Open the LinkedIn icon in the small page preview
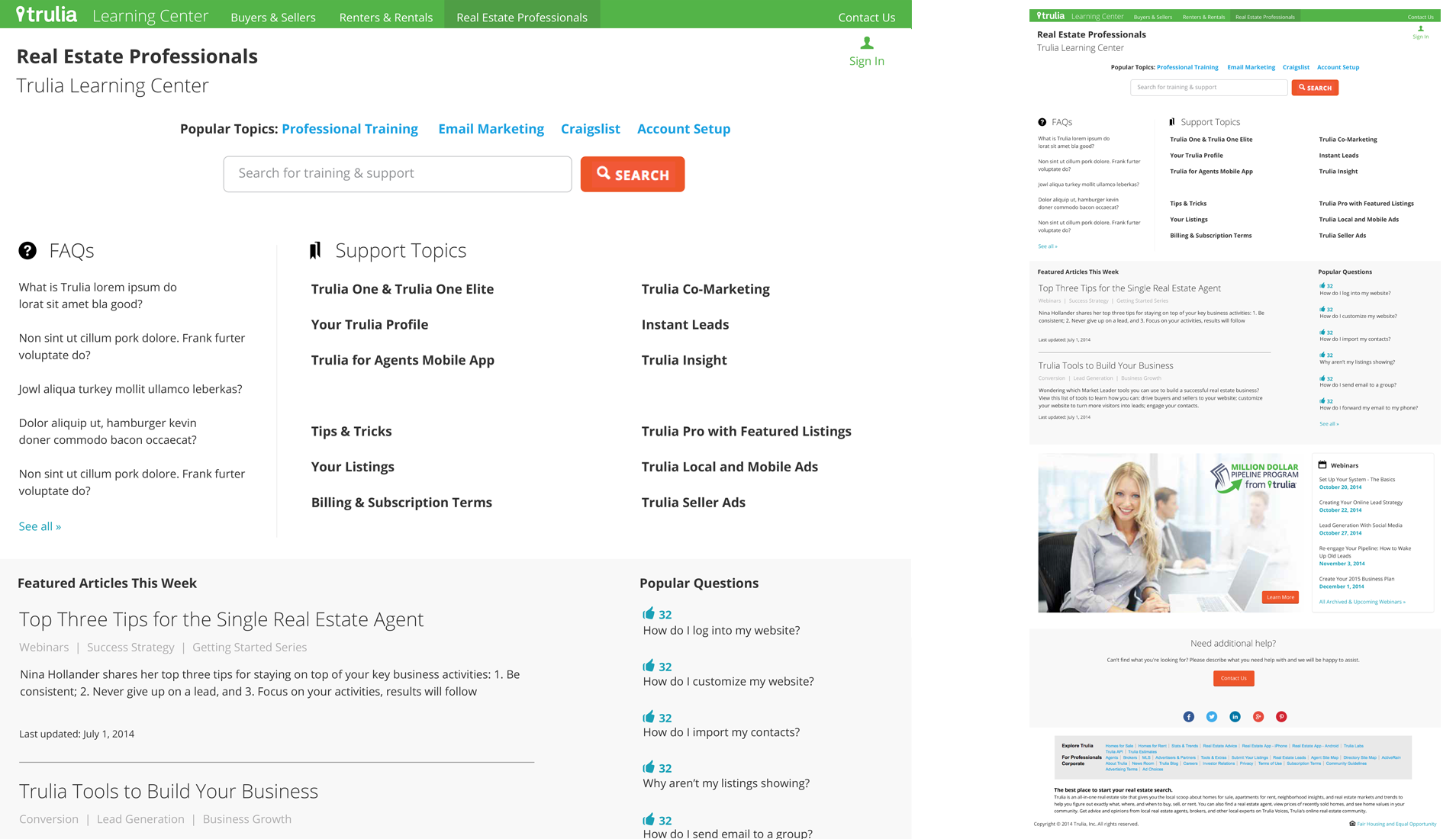 (x=1235, y=716)
